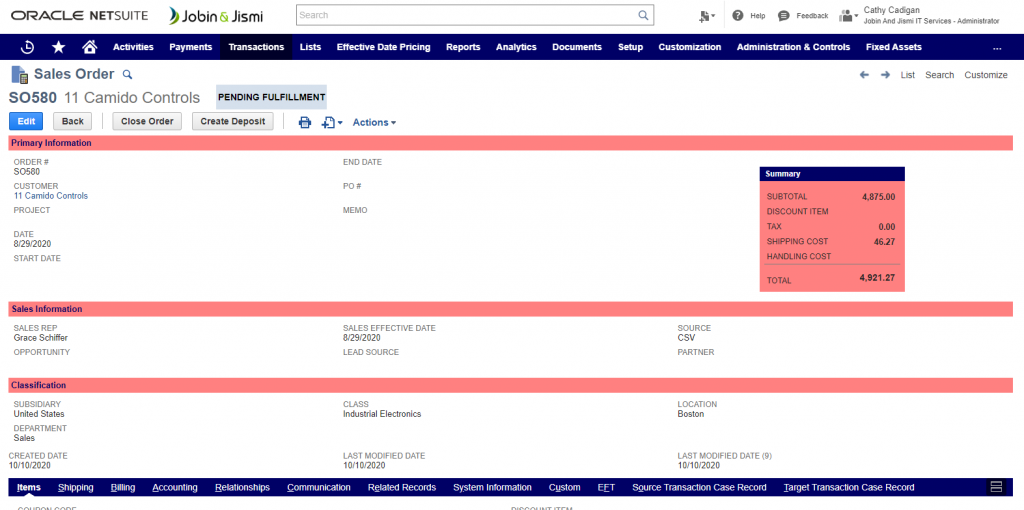Switch to the Accounting subtab
The image size is (1024, 510).
175,487
